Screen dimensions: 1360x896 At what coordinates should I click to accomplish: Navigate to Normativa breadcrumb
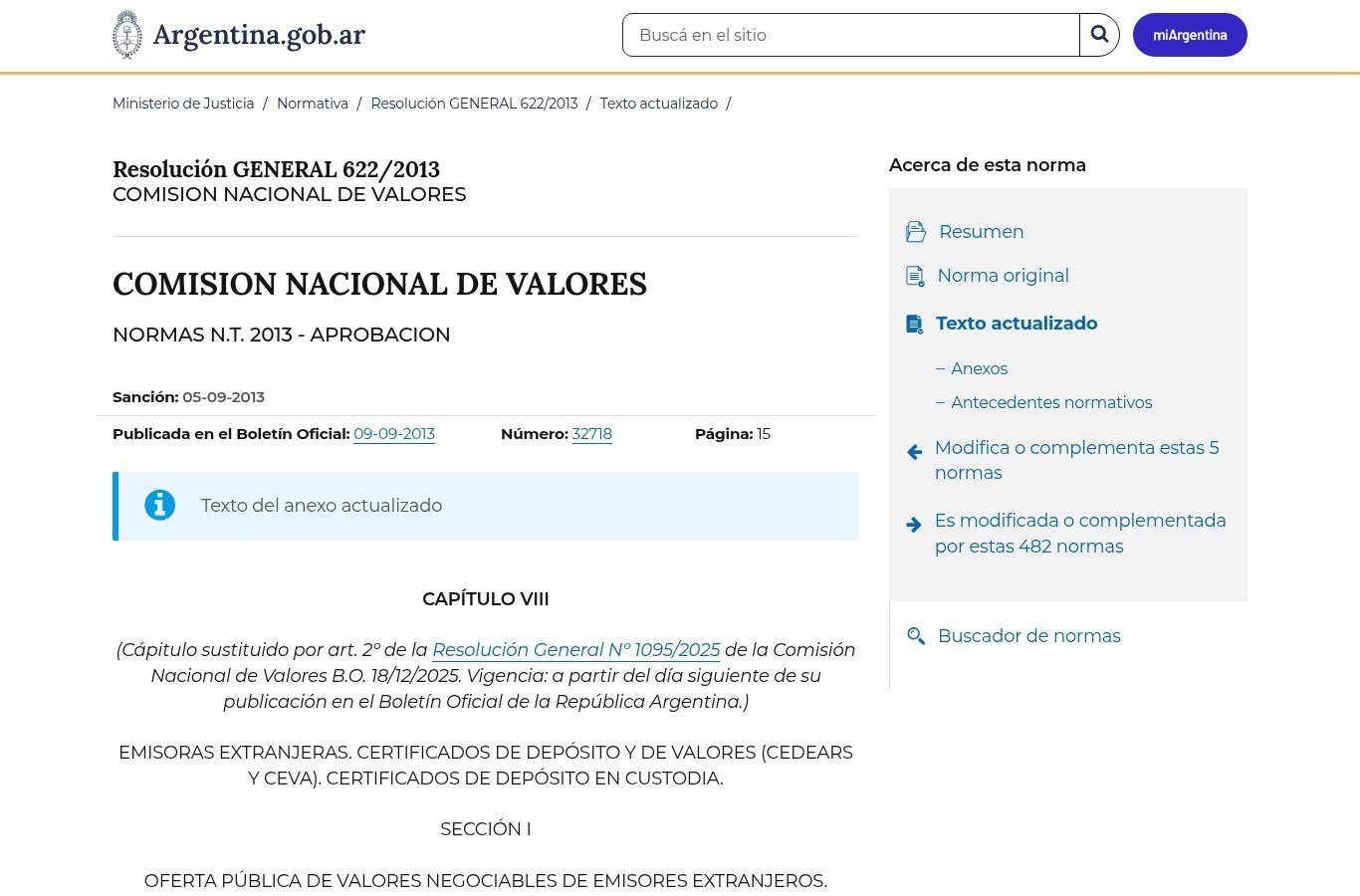click(x=313, y=104)
